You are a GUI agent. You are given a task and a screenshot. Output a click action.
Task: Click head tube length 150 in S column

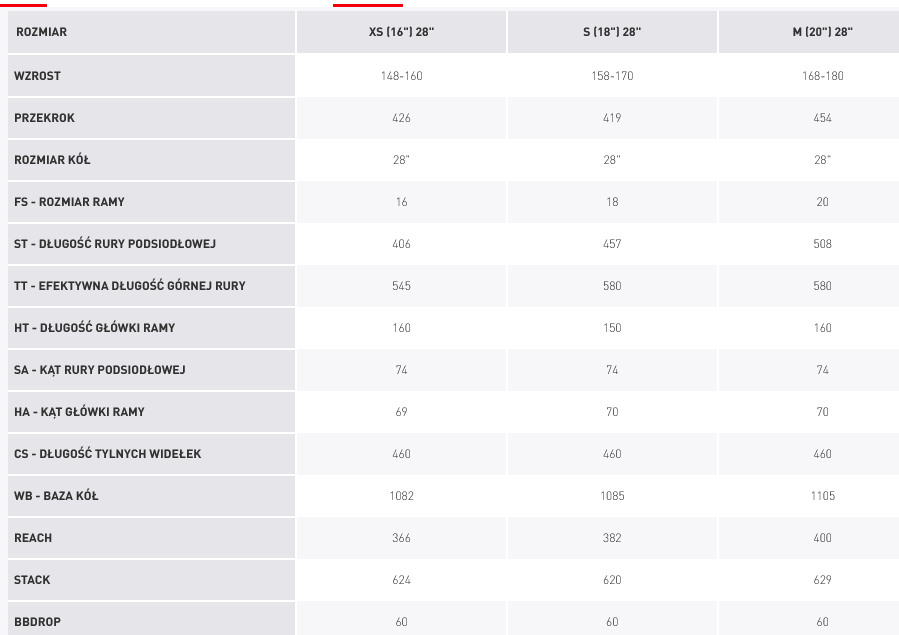612,328
